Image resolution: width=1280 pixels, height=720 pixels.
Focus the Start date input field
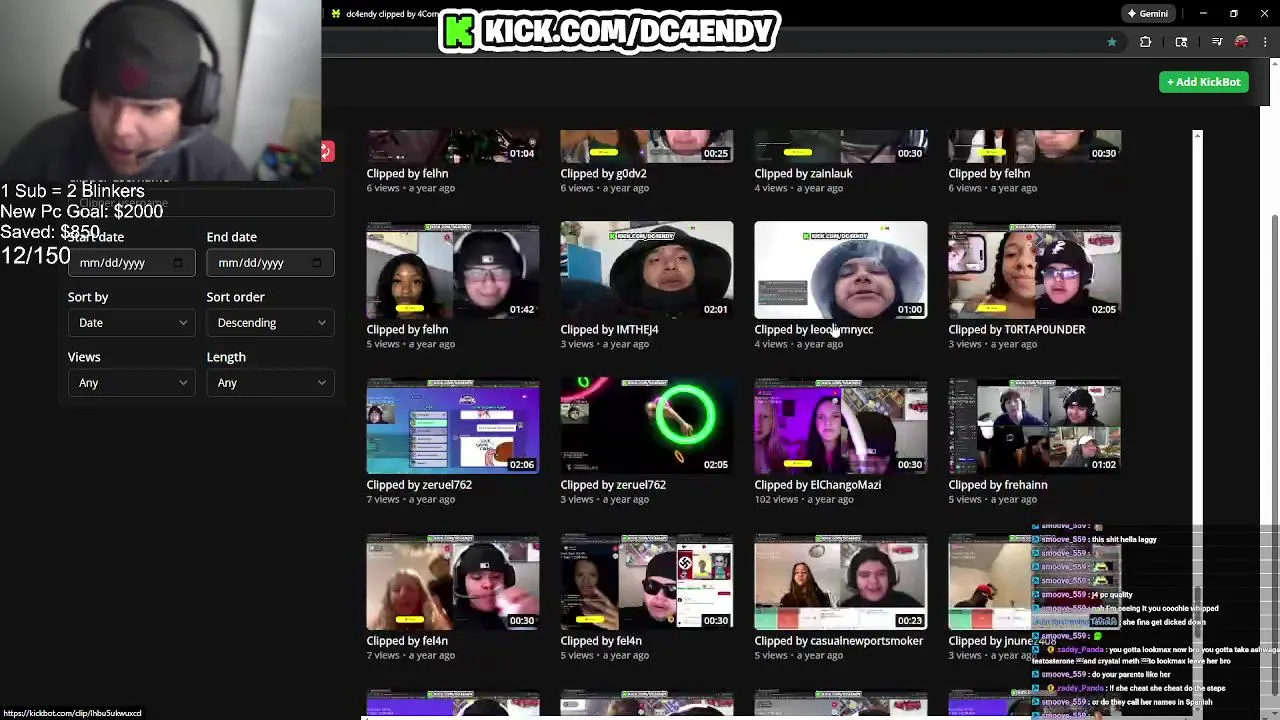pyautogui.click(x=131, y=263)
